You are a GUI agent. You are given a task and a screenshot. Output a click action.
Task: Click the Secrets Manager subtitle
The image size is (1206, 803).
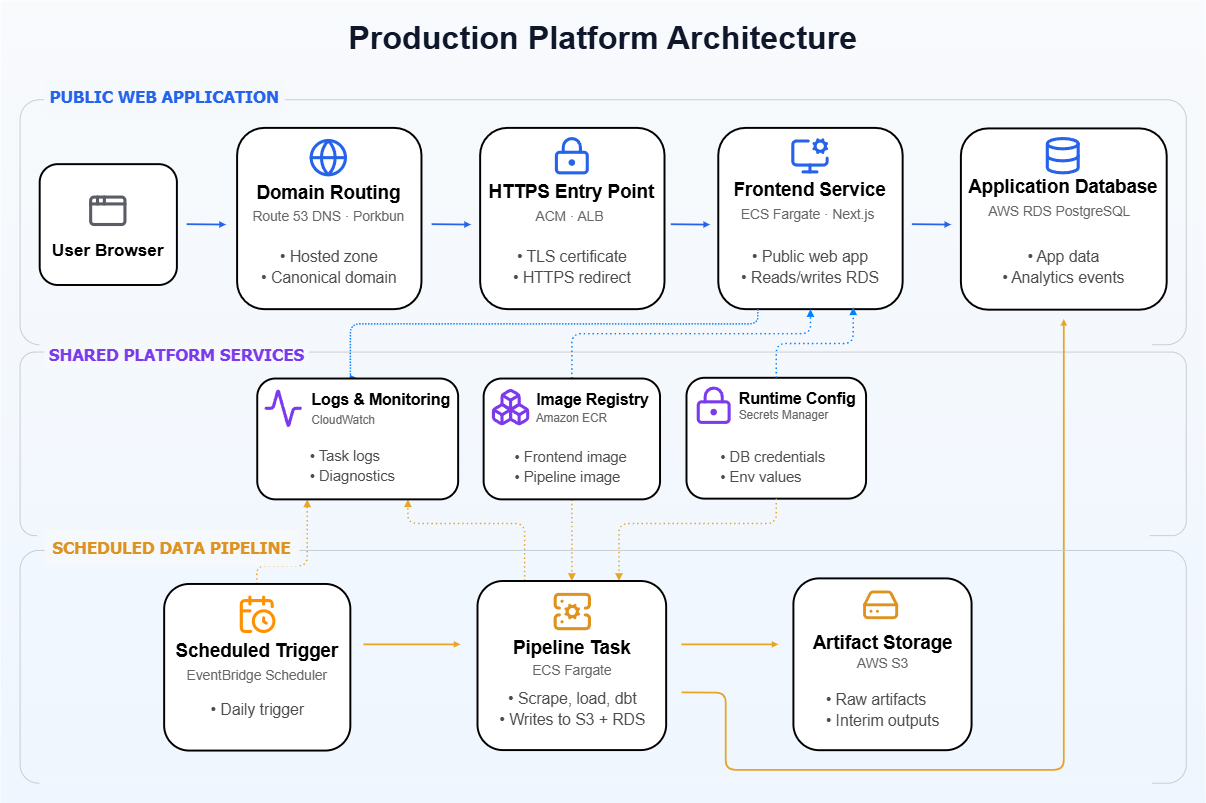pos(783,415)
